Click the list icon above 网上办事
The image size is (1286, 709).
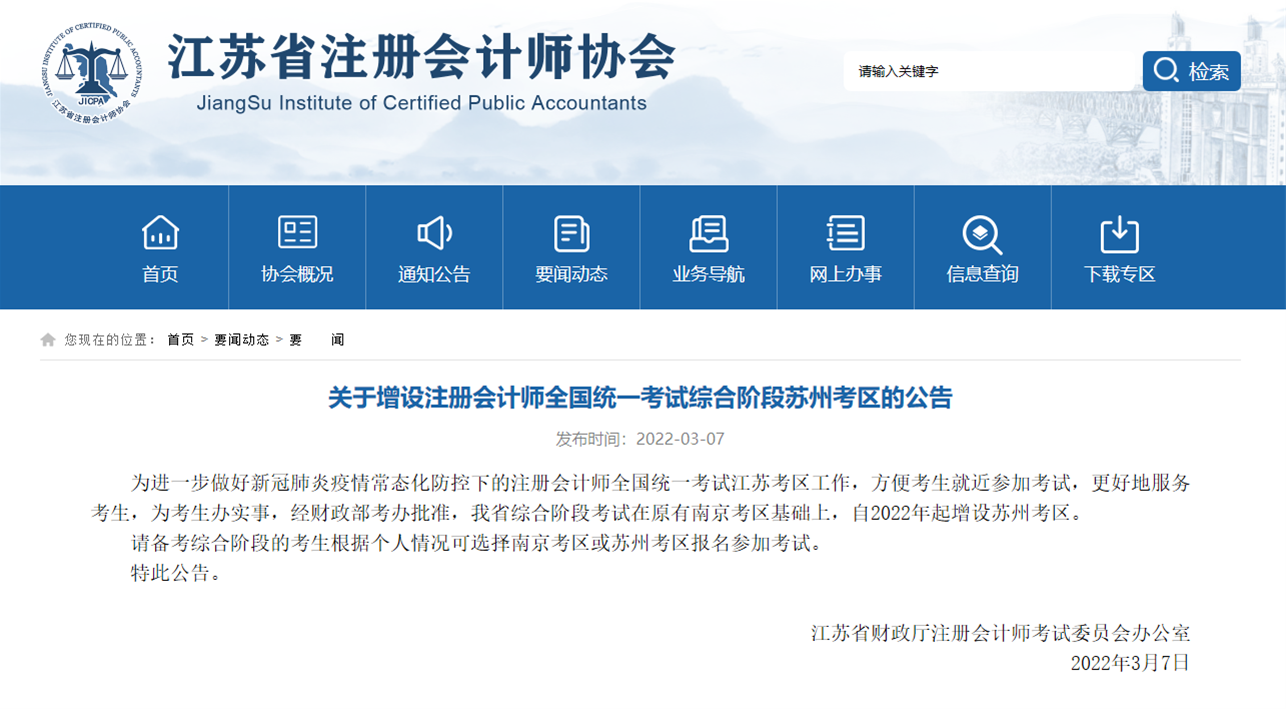coord(845,233)
